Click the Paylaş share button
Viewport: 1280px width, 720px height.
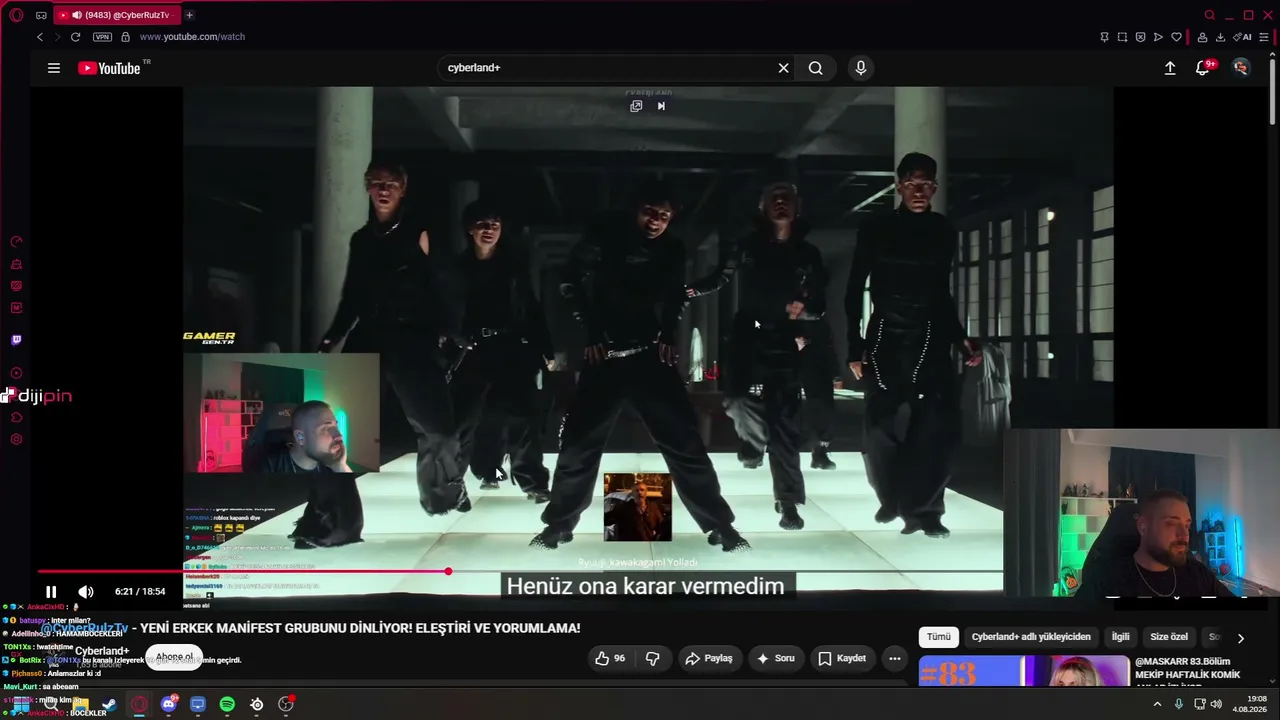709,658
